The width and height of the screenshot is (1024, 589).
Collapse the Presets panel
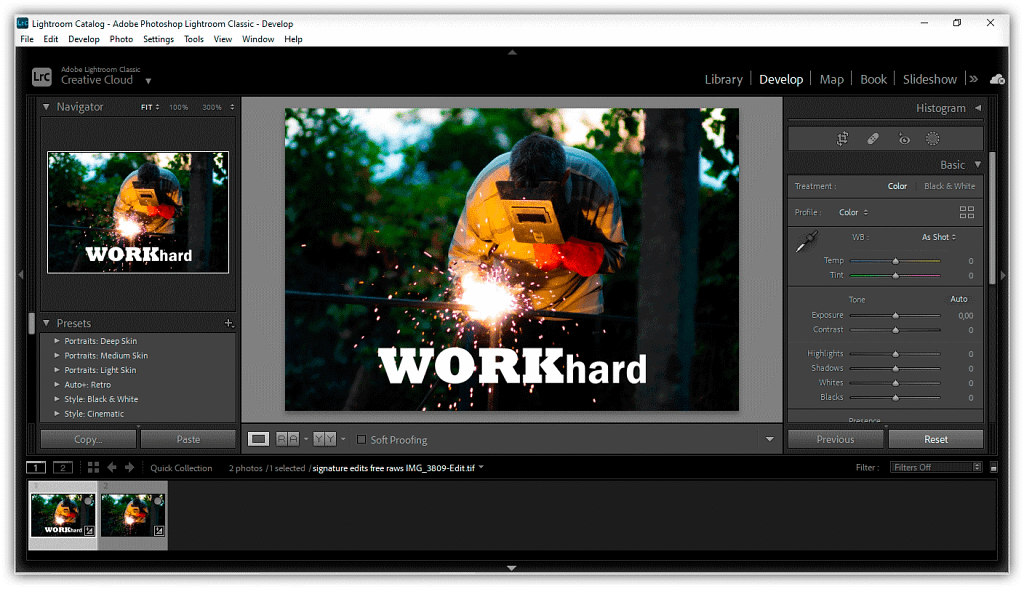46,323
